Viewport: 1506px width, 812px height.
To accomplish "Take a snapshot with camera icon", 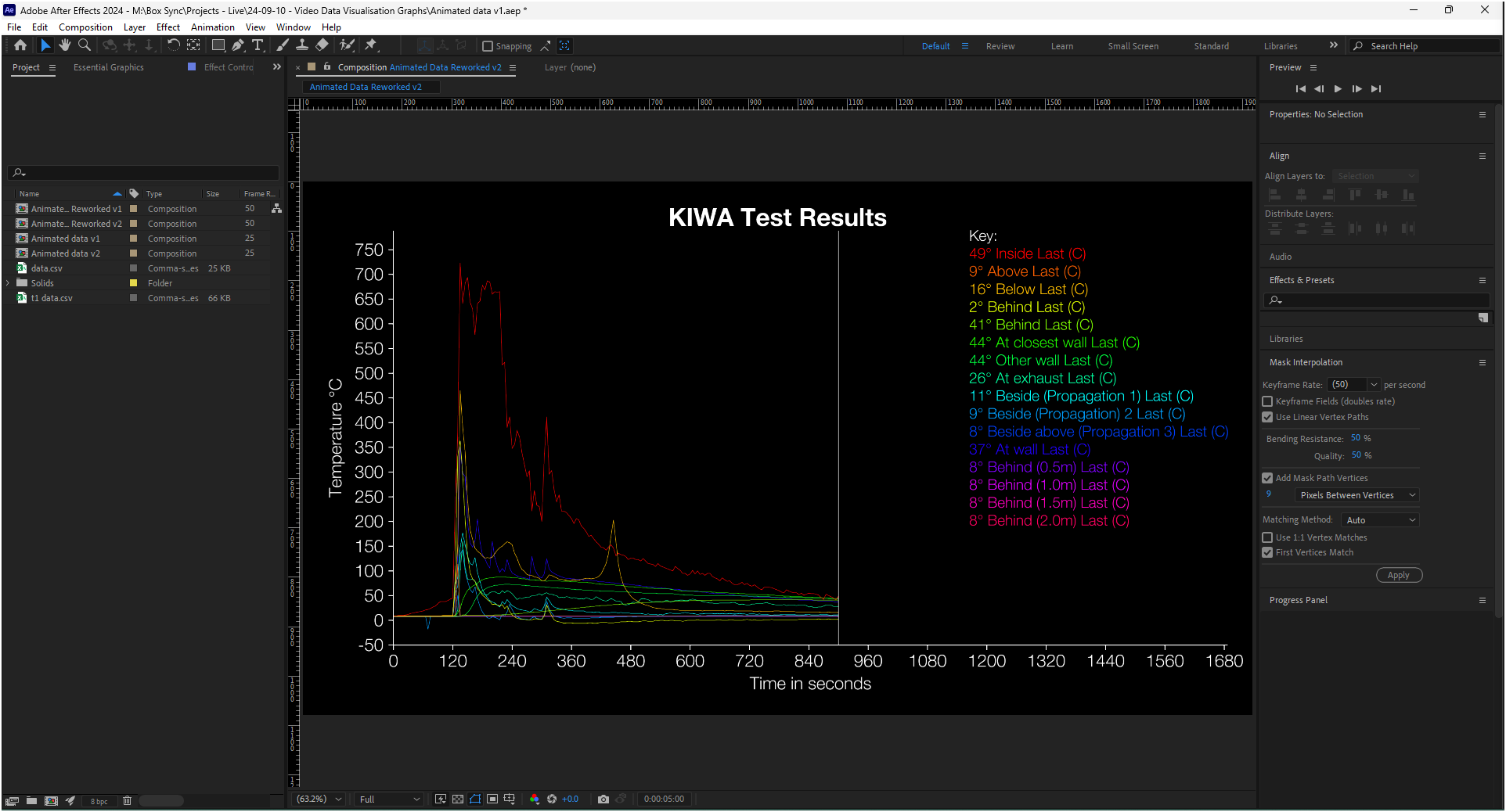I will tap(603, 799).
